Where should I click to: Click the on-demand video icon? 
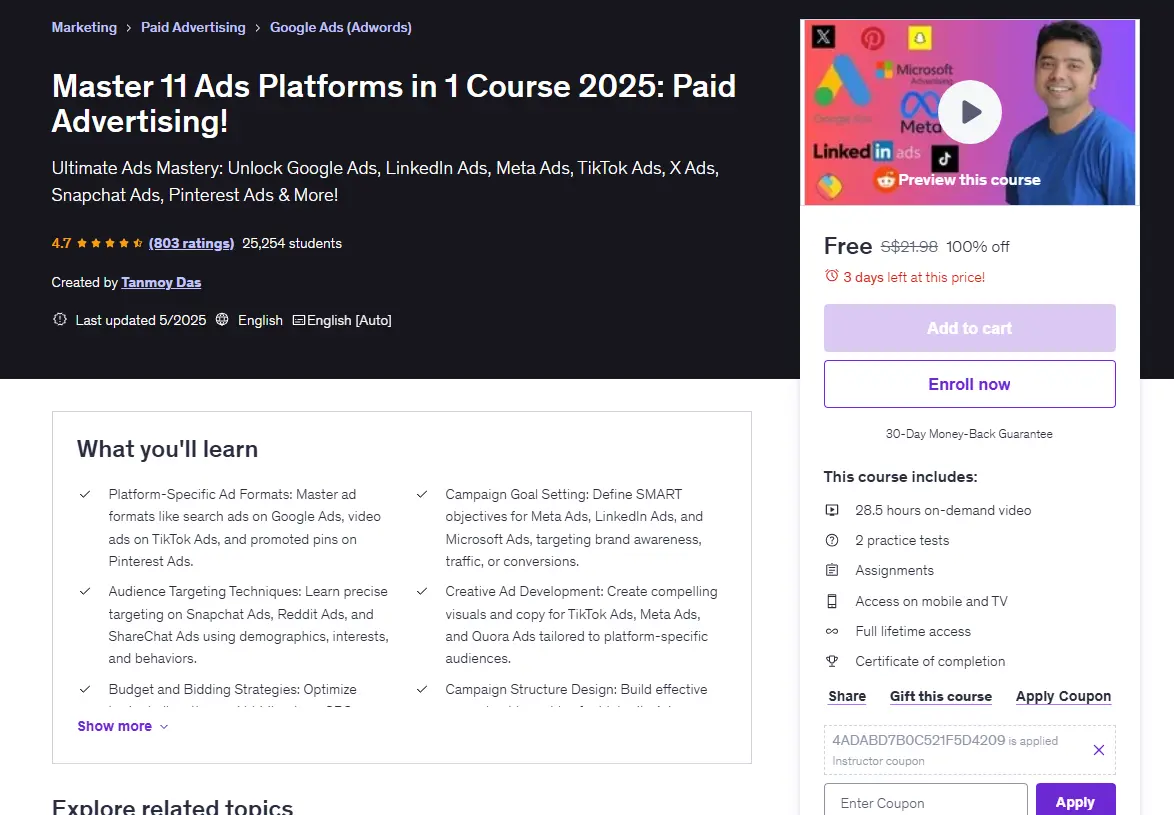pos(832,510)
